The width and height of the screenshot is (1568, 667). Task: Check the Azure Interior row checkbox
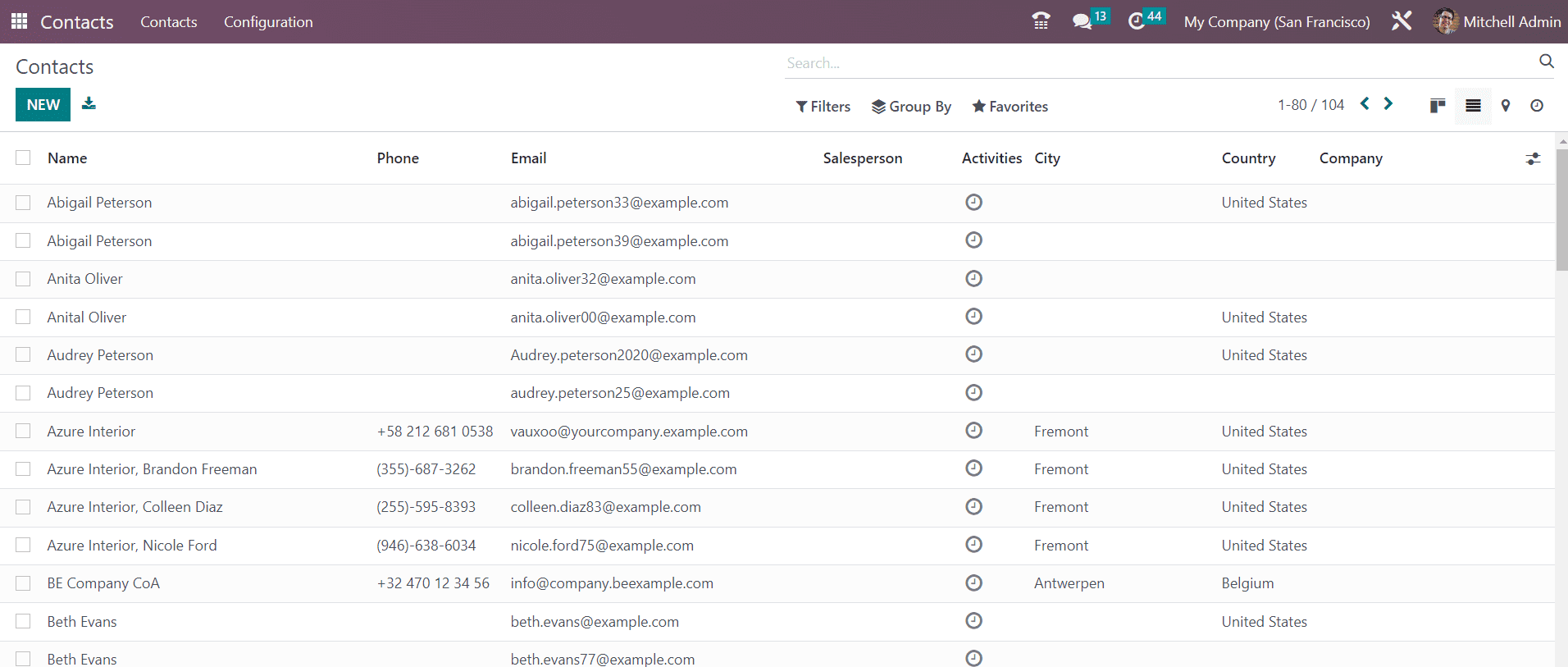(x=23, y=431)
